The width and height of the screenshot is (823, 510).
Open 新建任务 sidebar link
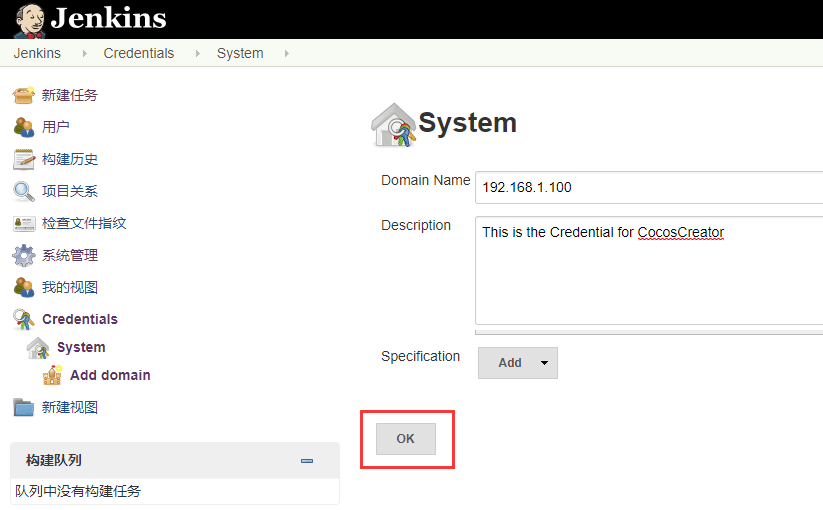[70, 95]
